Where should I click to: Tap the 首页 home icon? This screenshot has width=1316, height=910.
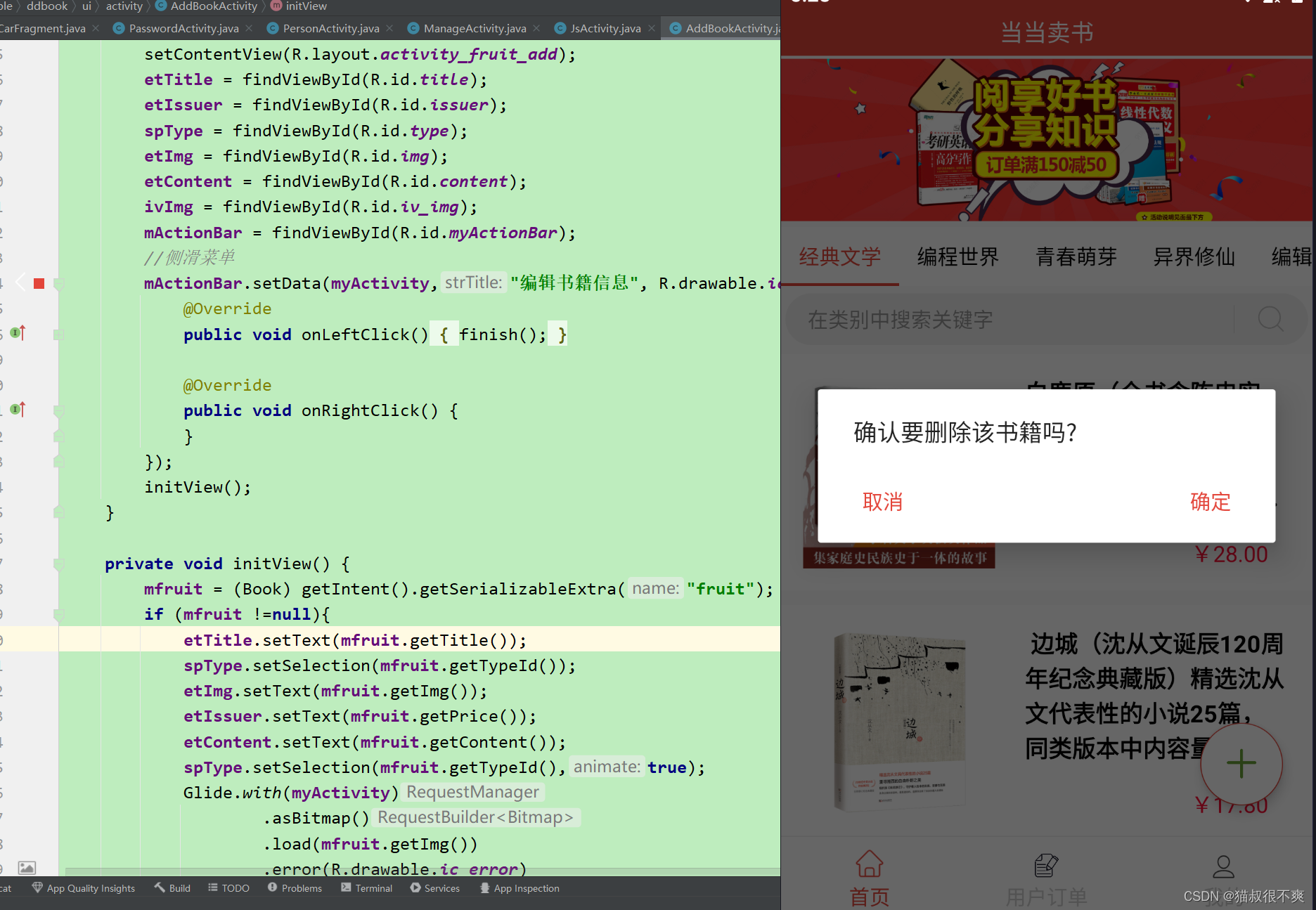[870, 864]
